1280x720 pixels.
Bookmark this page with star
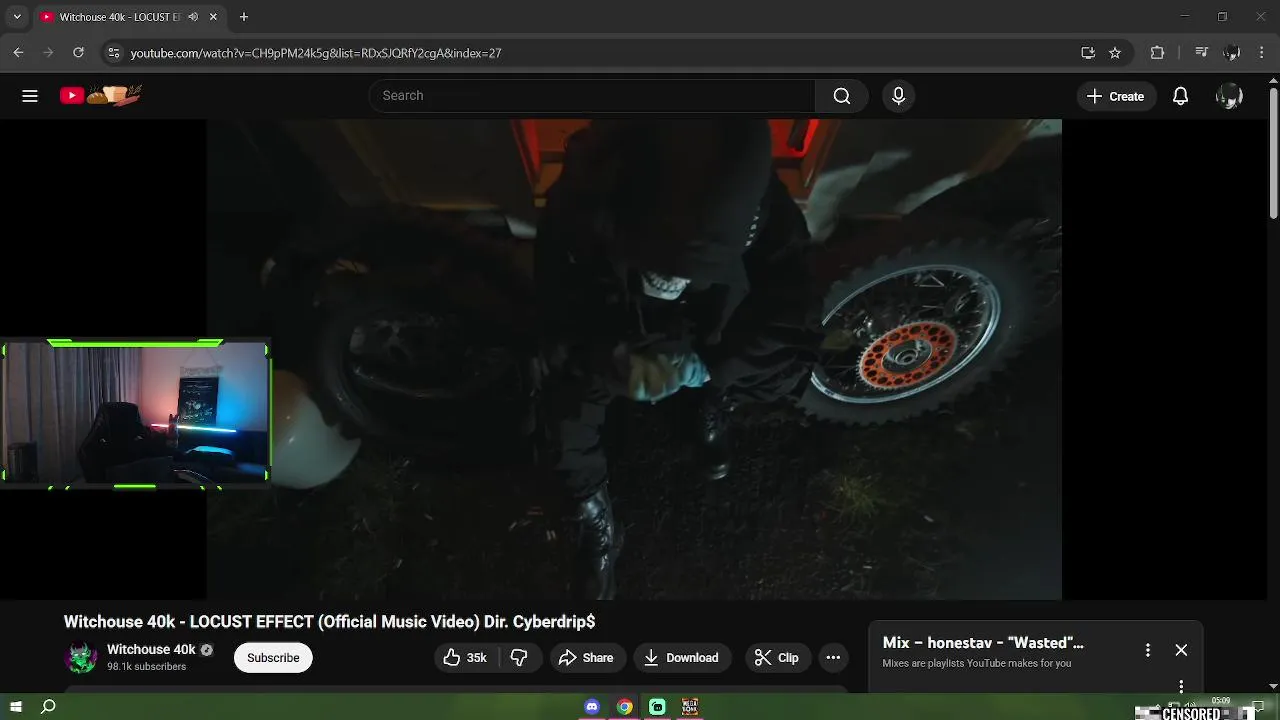[1115, 53]
